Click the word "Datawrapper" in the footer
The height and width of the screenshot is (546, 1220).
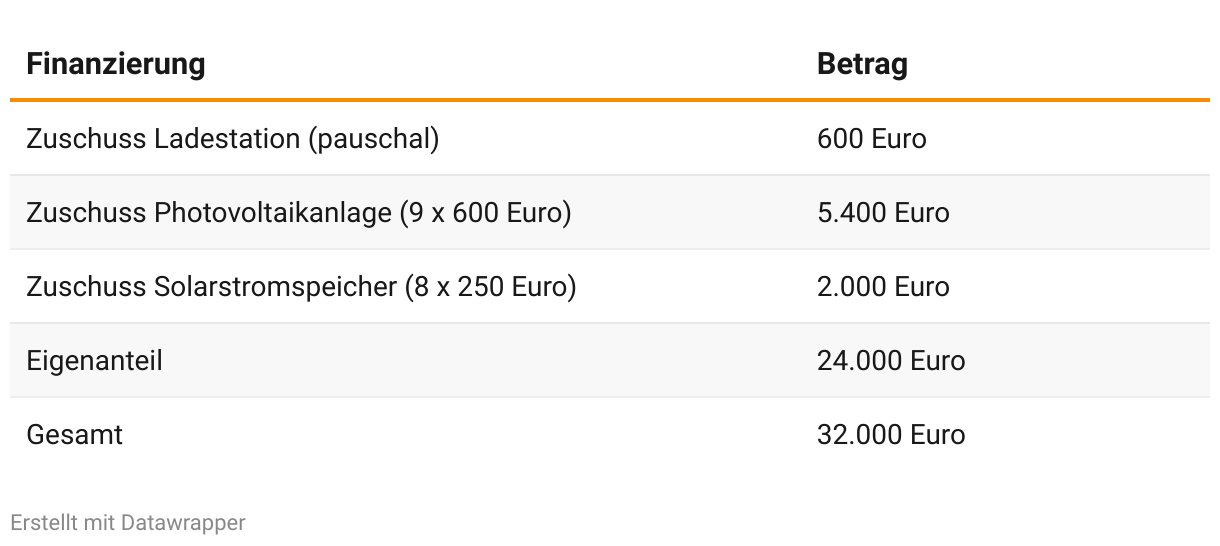pos(183,522)
